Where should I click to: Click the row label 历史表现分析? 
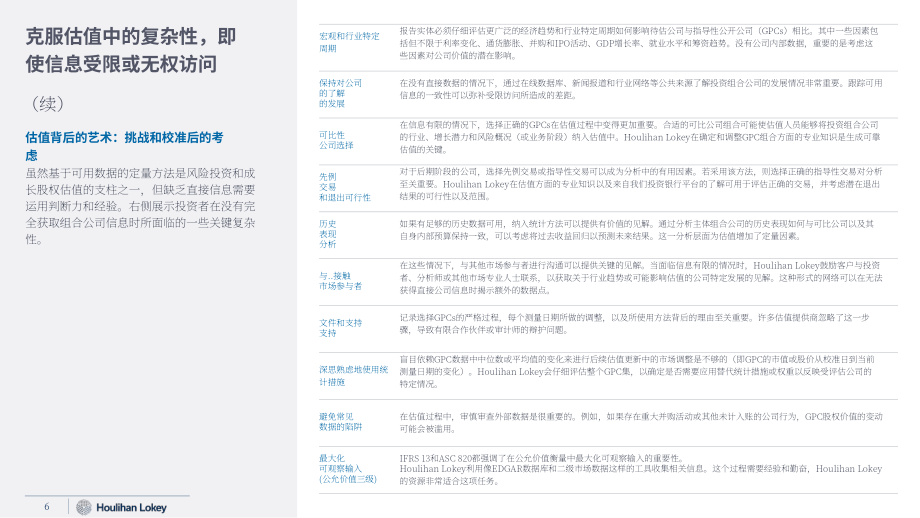pyautogui.click(x=328, y=234)
